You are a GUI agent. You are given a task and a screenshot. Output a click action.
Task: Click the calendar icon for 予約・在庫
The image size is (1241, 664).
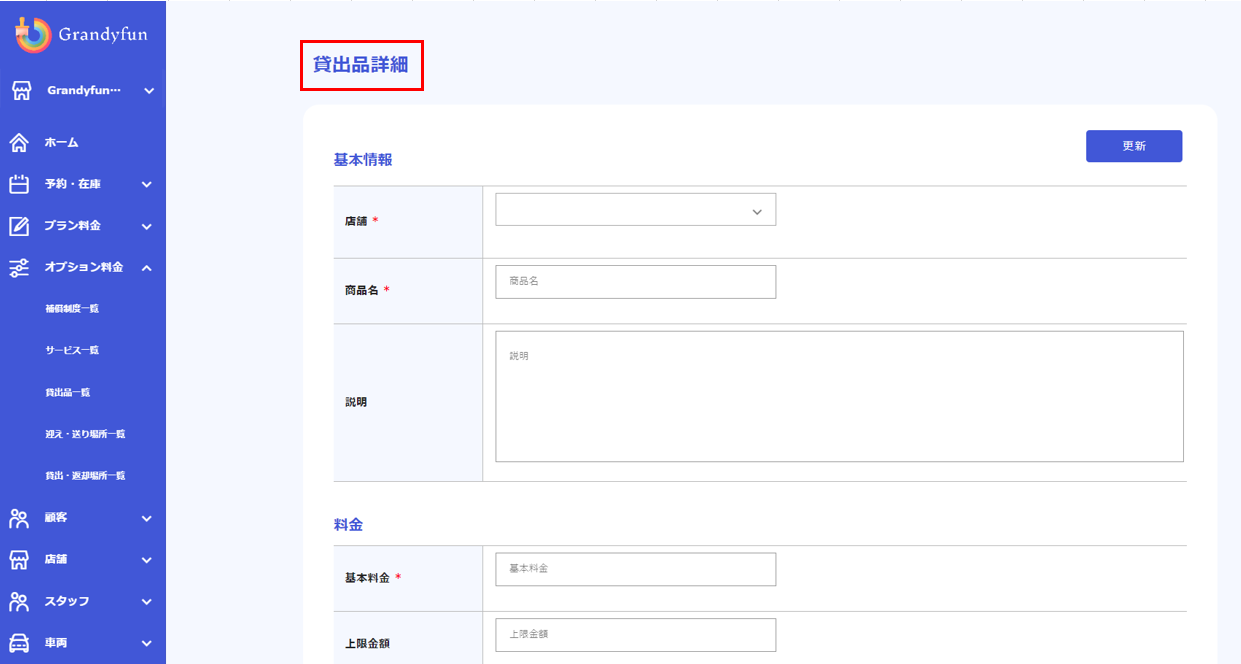(19, 184)
